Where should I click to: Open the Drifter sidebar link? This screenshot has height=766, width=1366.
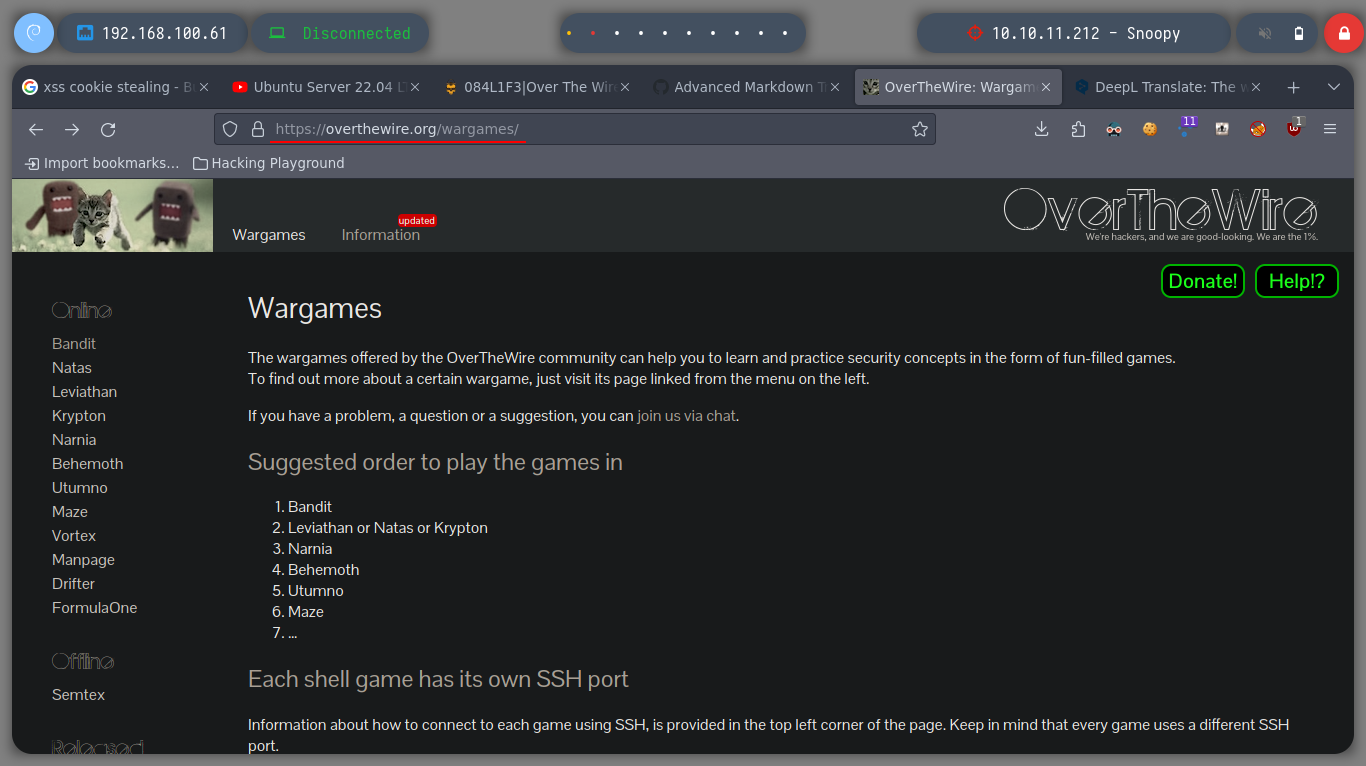point(73,583)
